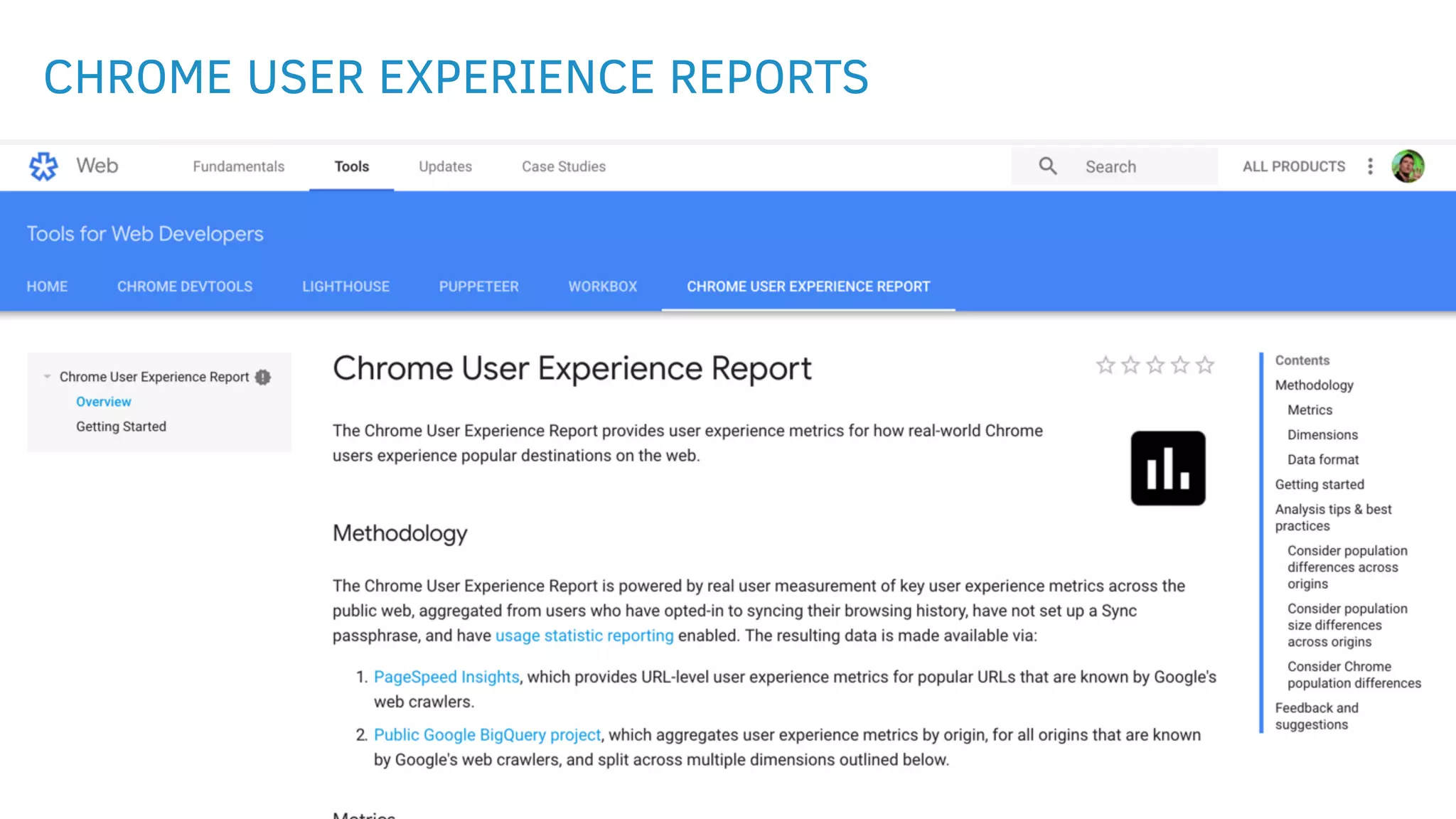
Task: Click the Search input field
Action: [1115, 166]
